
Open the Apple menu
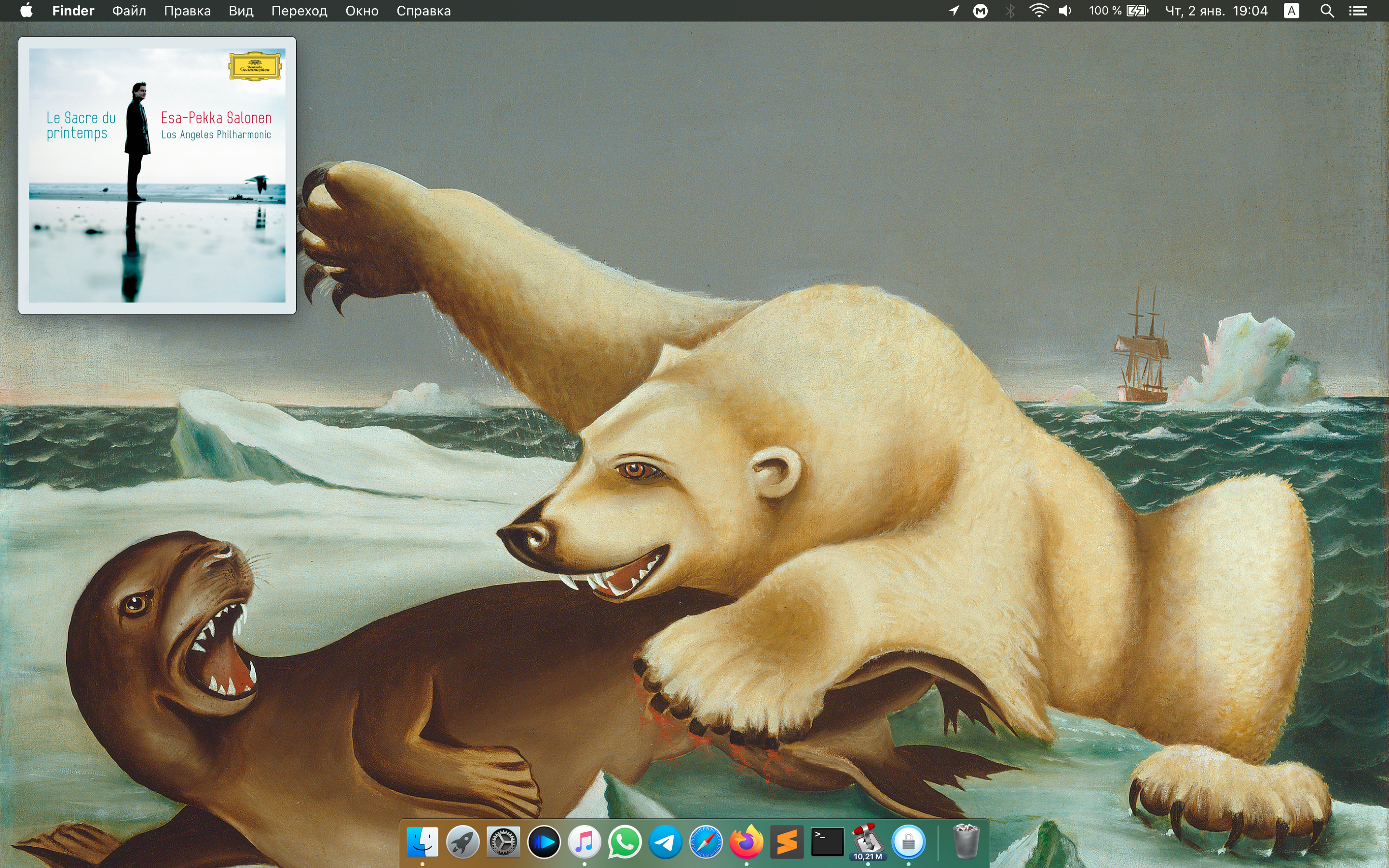27,10
